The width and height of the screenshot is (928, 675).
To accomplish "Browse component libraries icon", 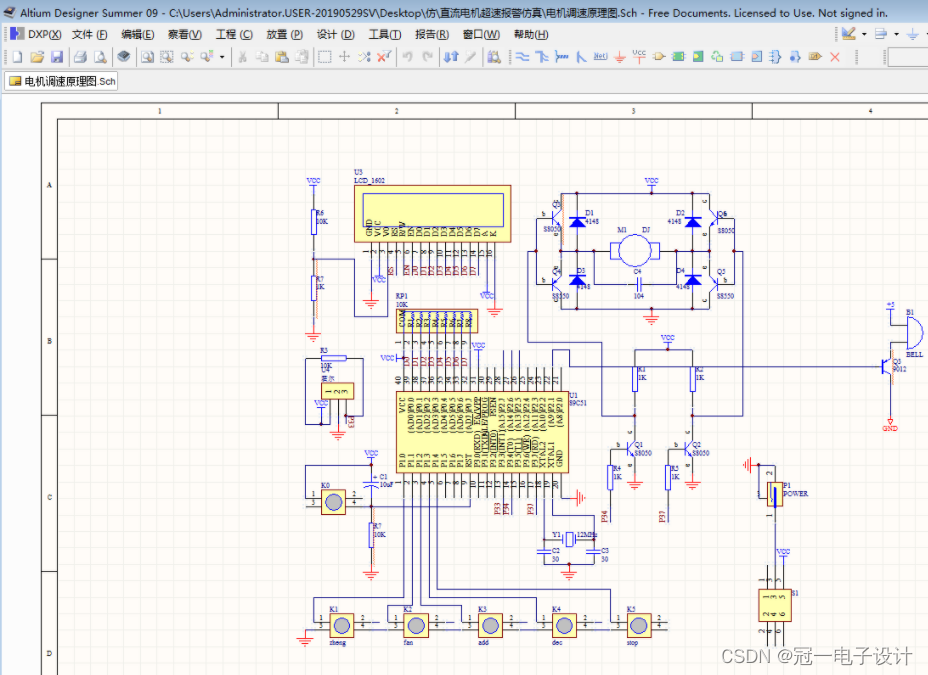I will pos(494,57).
